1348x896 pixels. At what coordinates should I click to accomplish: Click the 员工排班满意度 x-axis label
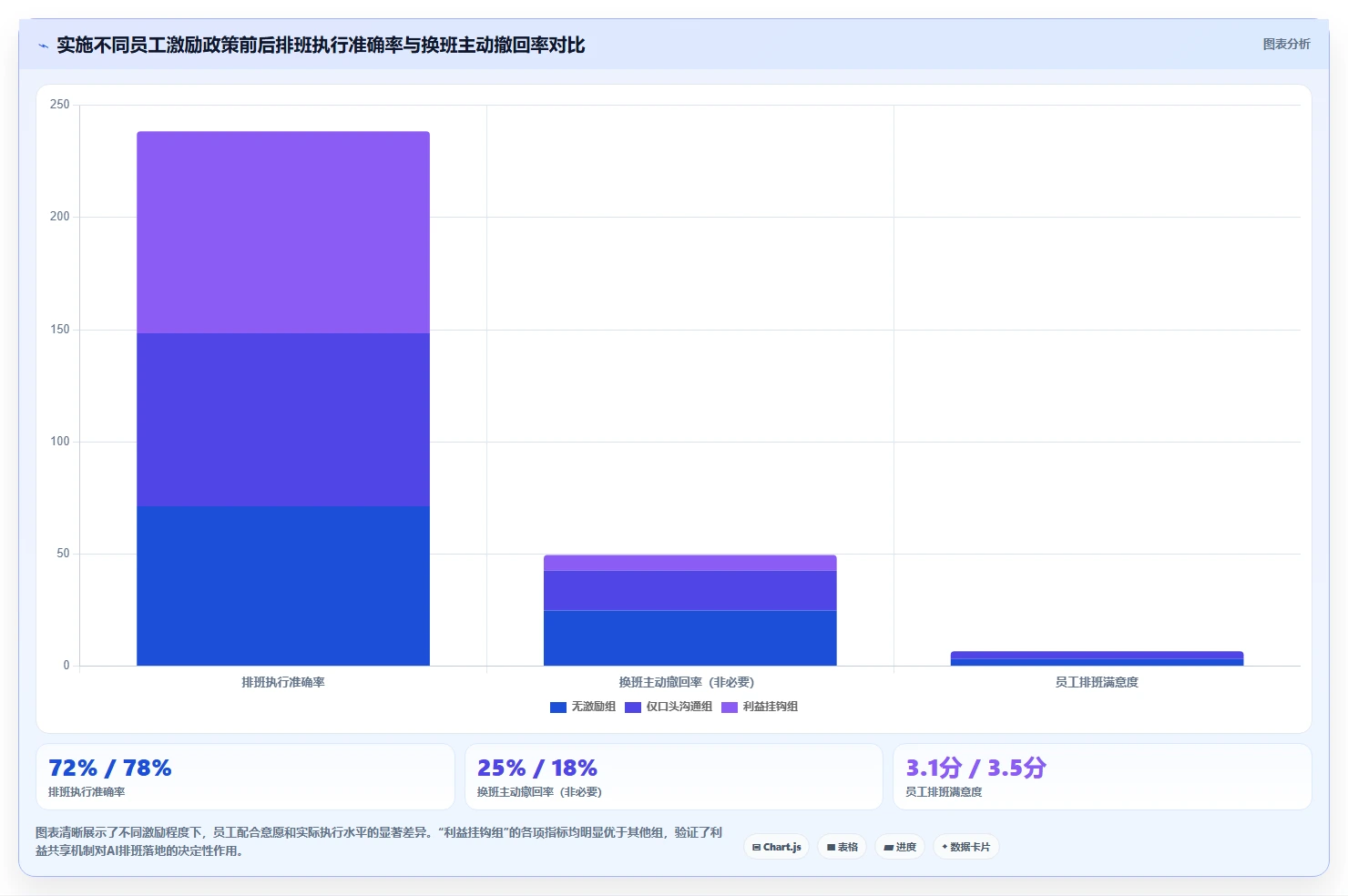click(1097, 682)
